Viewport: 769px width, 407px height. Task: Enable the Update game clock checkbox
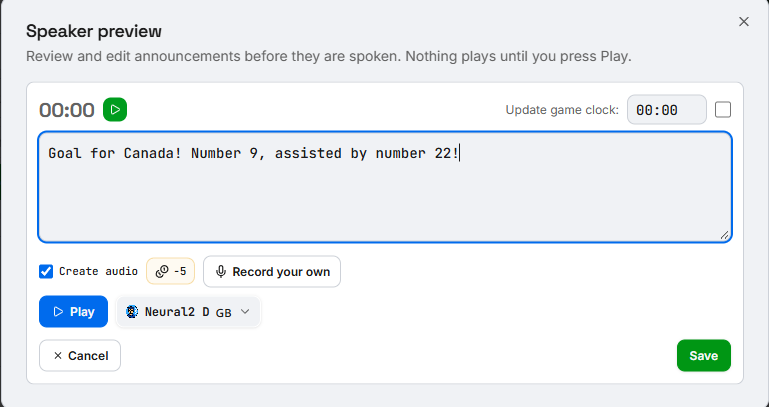723,109
